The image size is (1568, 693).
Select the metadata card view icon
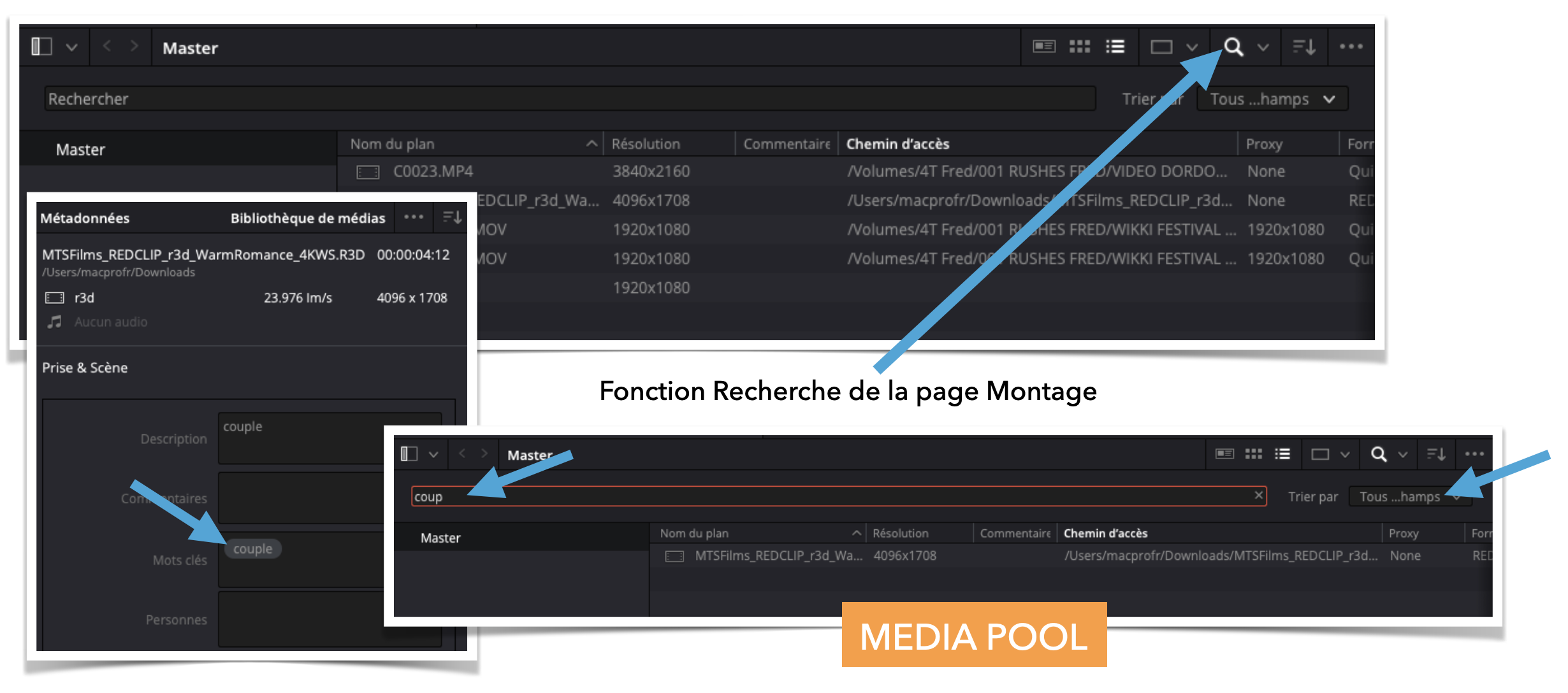tap(1043, 46)
